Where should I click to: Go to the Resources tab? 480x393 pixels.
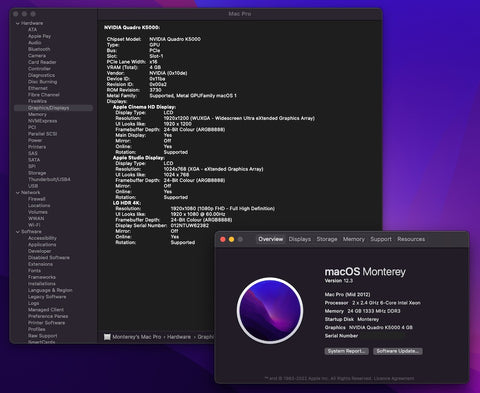(x=411, y=239)
